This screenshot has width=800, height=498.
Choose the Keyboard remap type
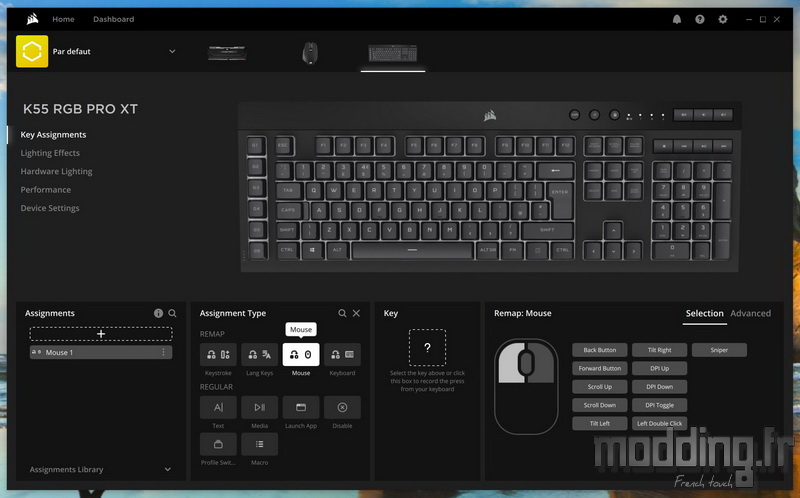[x=342, y=355]
